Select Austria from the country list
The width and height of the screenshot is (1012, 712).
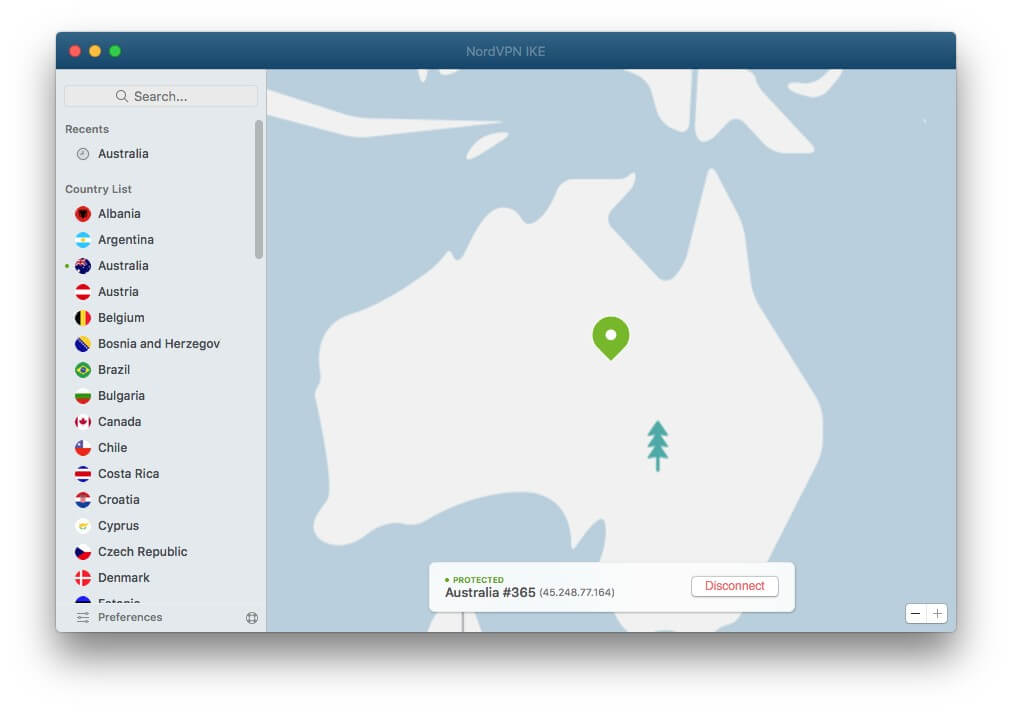(118, 292)
